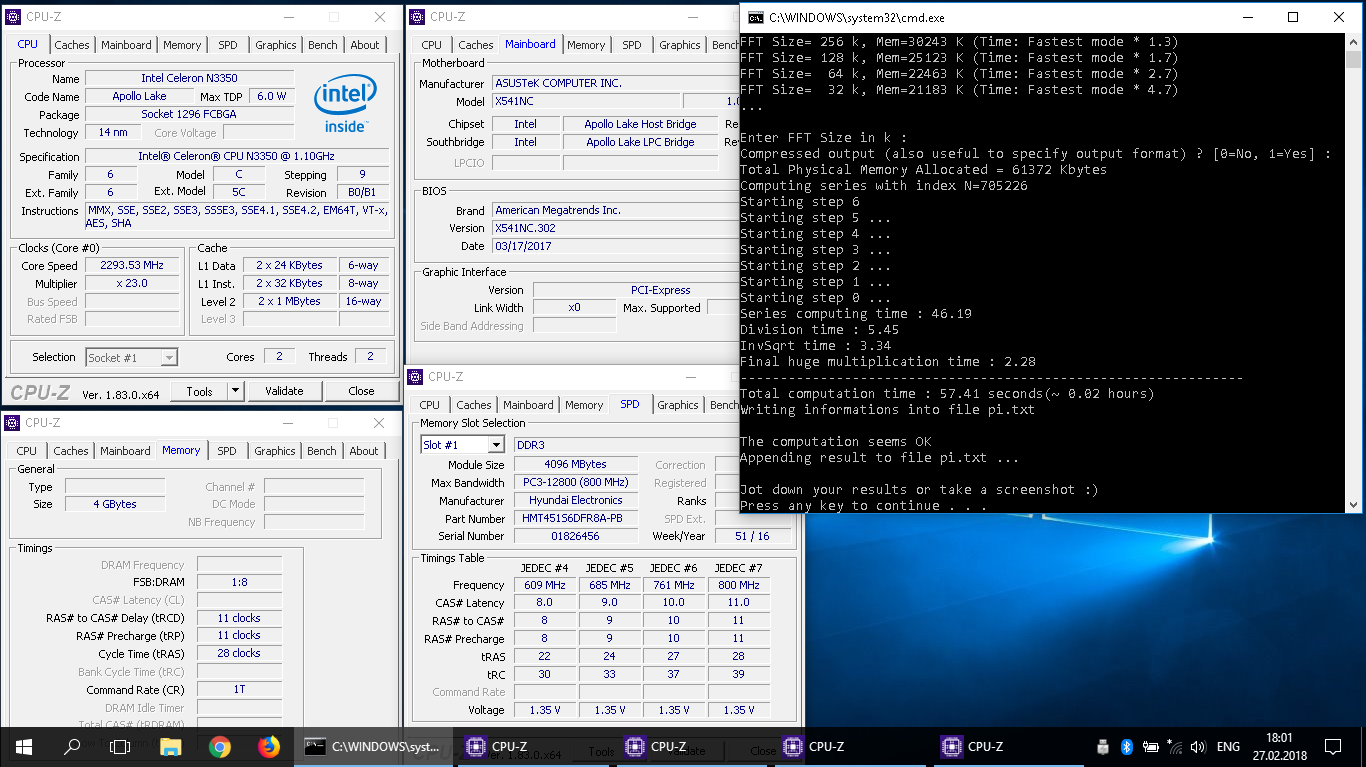This screenshot has height=767, width=1366.
Task: Open the Action Center notifications icon
Action: click(1333, 746)
